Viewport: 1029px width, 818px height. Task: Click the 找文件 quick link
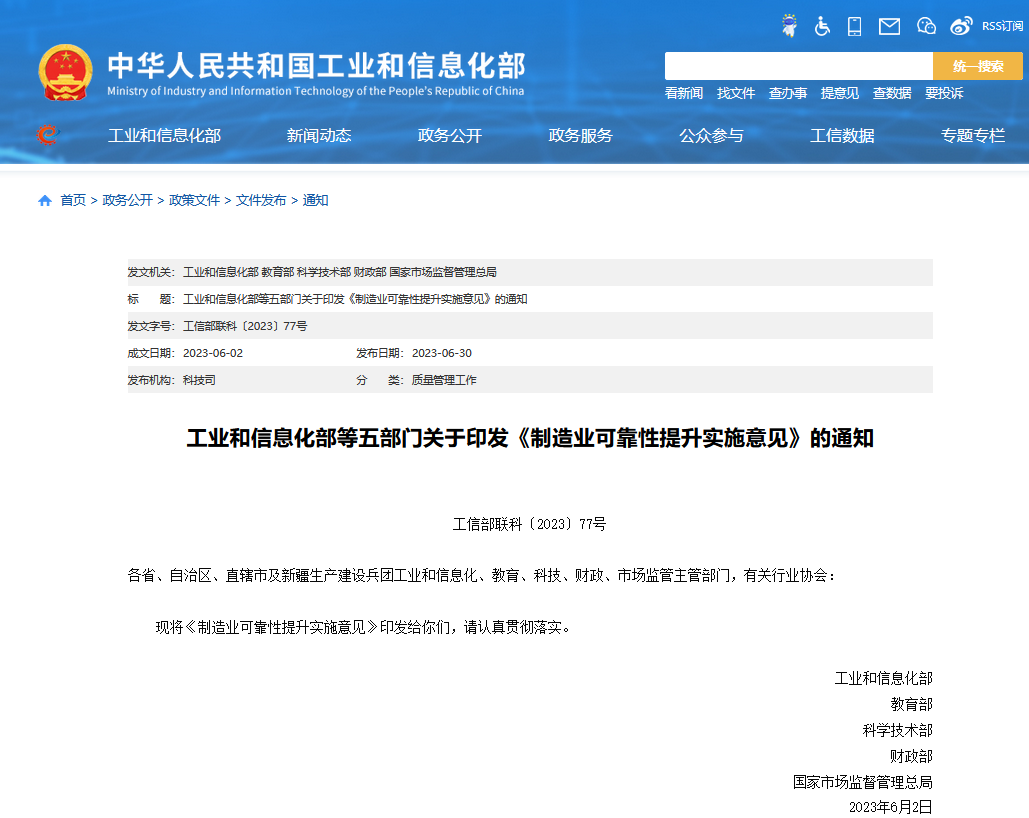736,93
